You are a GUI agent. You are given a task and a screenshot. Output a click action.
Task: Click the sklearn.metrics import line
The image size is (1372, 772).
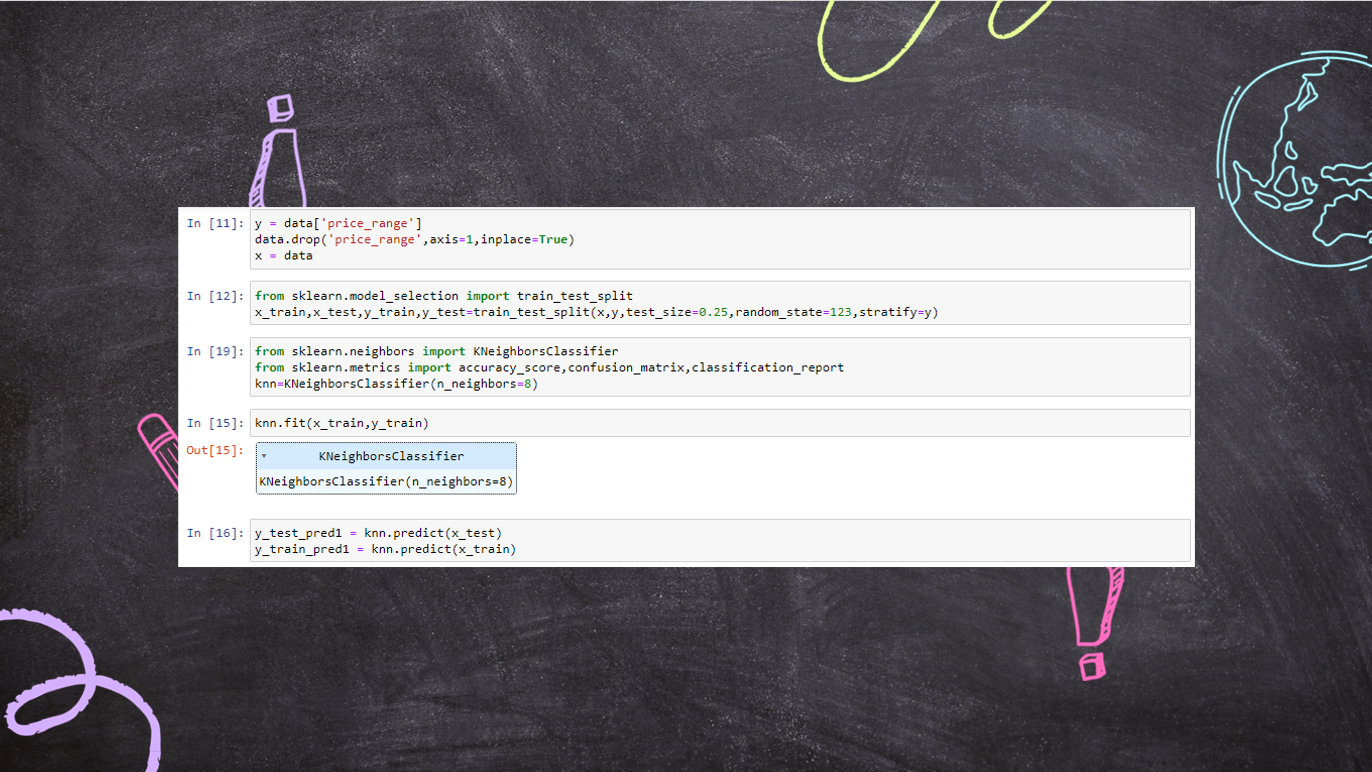549,367
